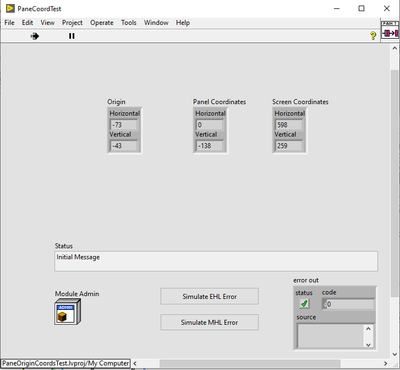Click the vertical scrollbar thumb
Screen dimensions: 400x370
pos(395,183)
